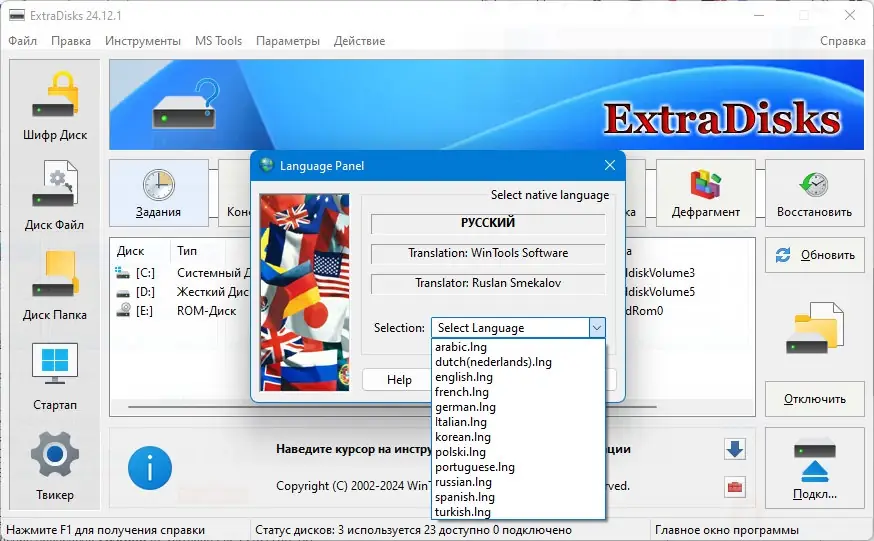Open the Диск Папка tool
The height and width of the screenshot is (541, 874).
[x=55, y=285]
